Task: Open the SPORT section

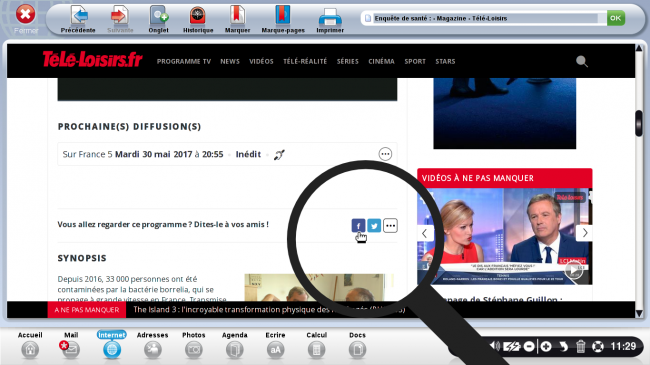Action: 415,61
